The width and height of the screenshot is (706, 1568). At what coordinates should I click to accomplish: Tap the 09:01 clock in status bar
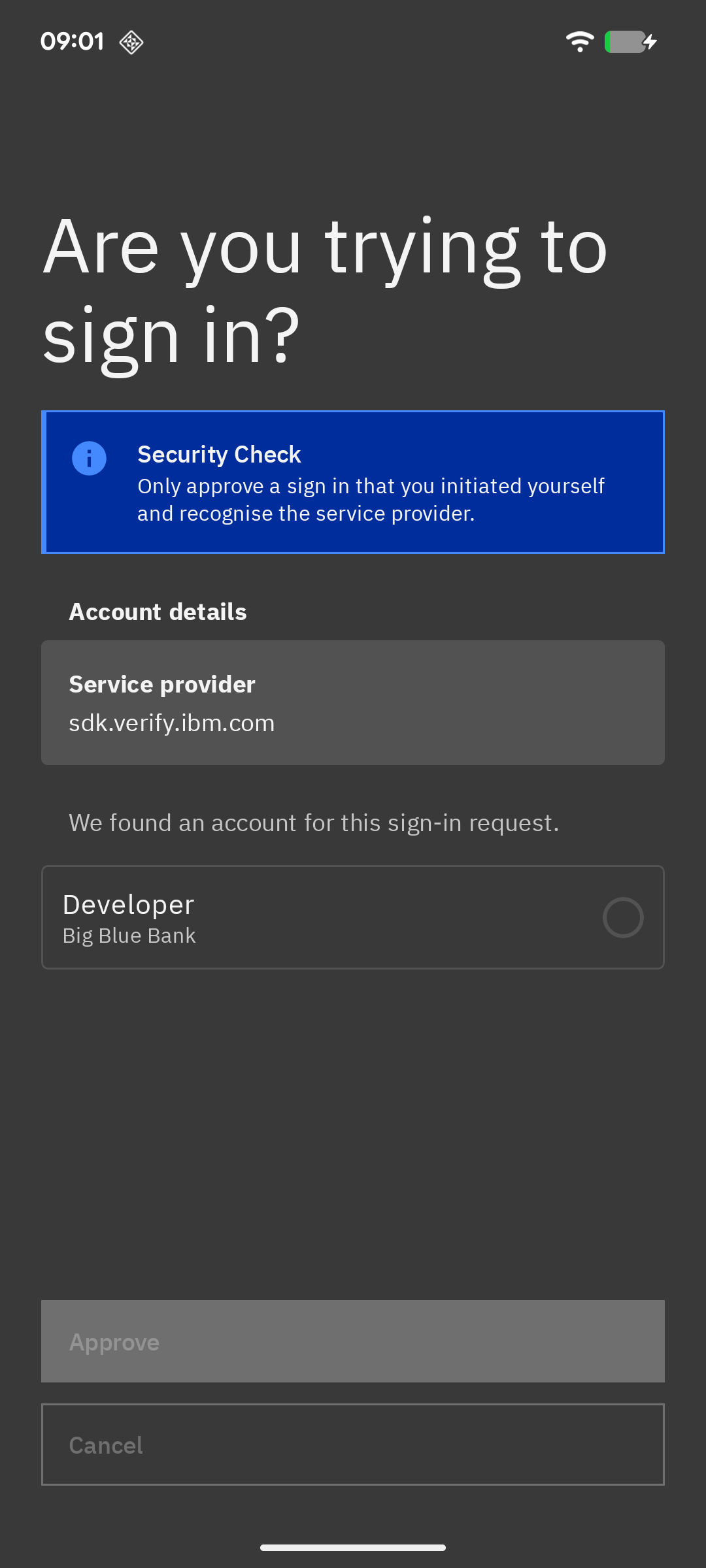tap(72, 42)
